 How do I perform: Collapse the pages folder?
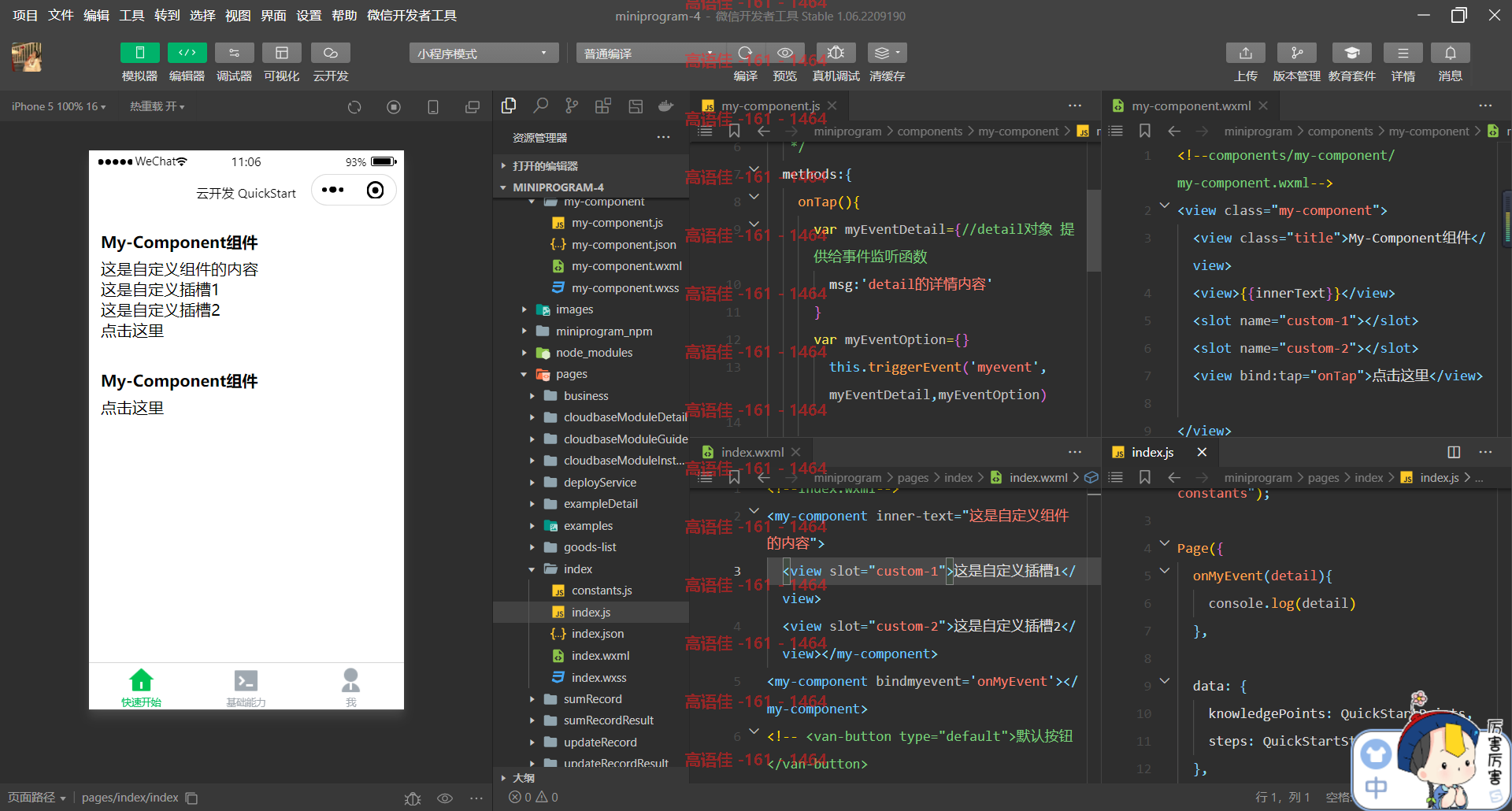pyautogui.click(x=571, y=374)
